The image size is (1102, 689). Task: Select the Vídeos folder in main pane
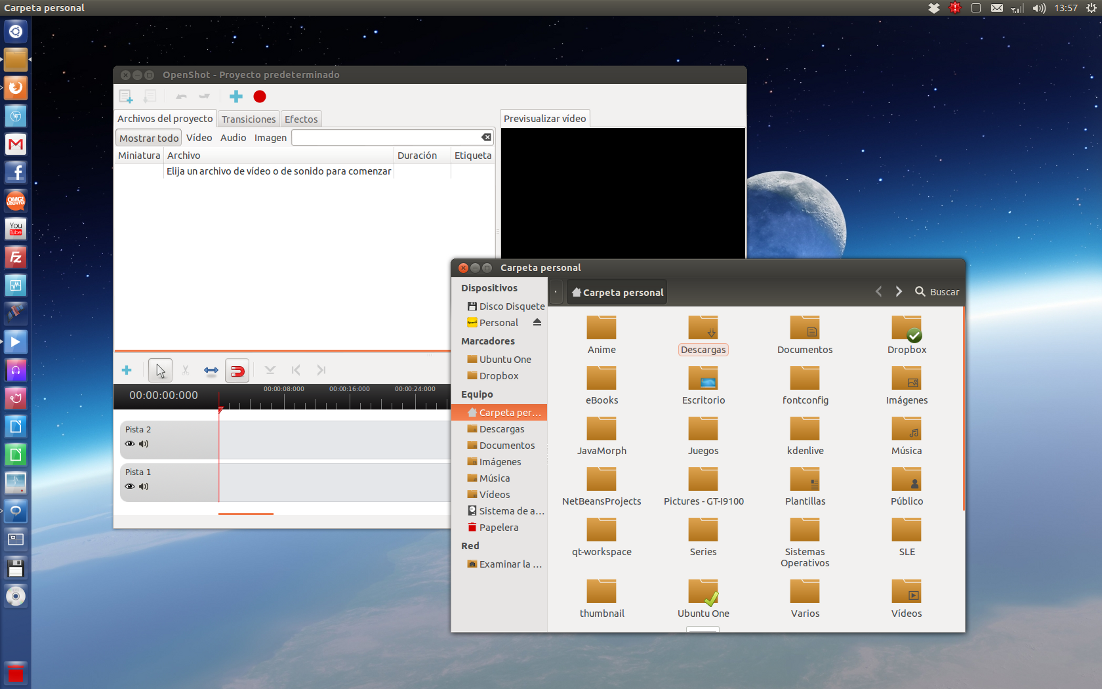click(907, 591)
